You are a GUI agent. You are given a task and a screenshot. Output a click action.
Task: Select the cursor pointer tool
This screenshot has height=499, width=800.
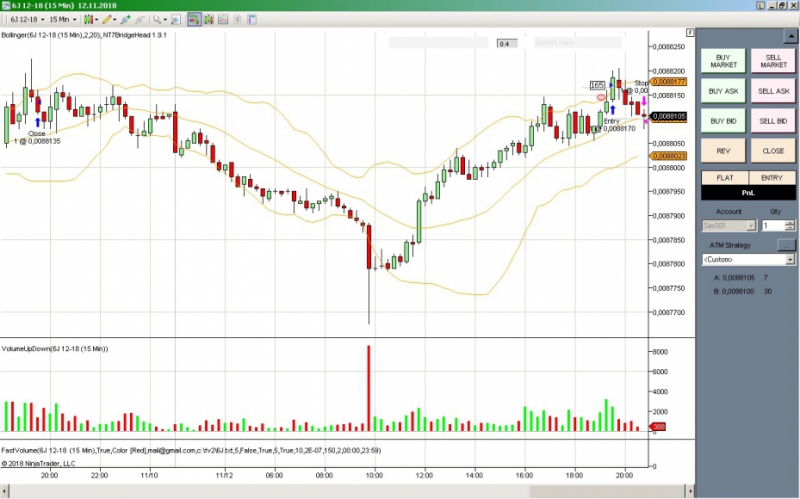click(157, 19)
